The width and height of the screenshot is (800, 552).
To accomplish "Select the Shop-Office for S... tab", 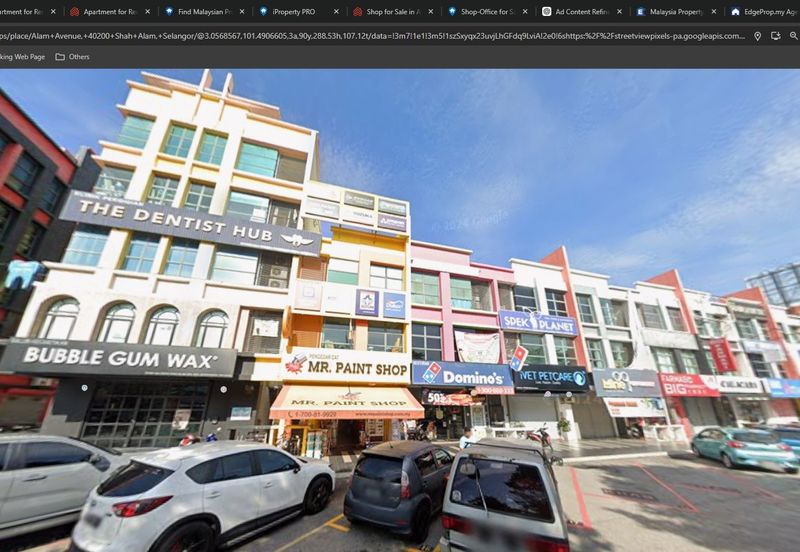I will coord(484,12).
